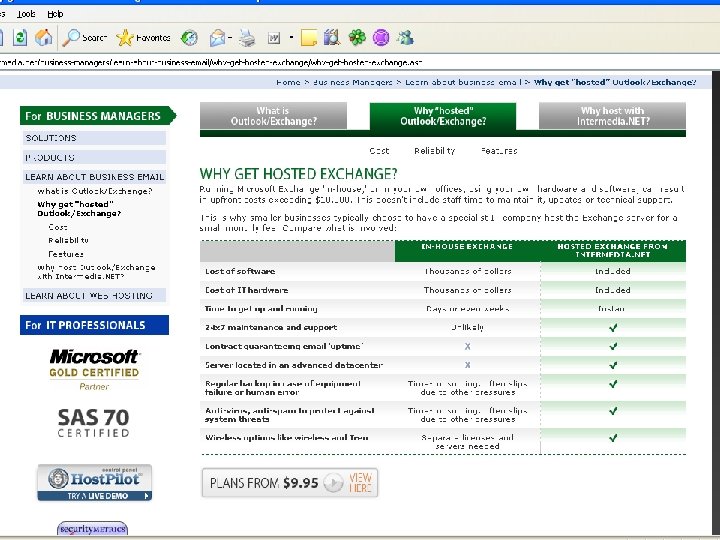
Task: Click checkmark in Regular backup row
Action: point(613,384)
